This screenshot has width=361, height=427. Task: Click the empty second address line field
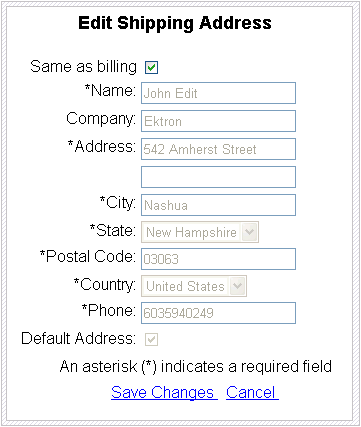pos(218,177)
